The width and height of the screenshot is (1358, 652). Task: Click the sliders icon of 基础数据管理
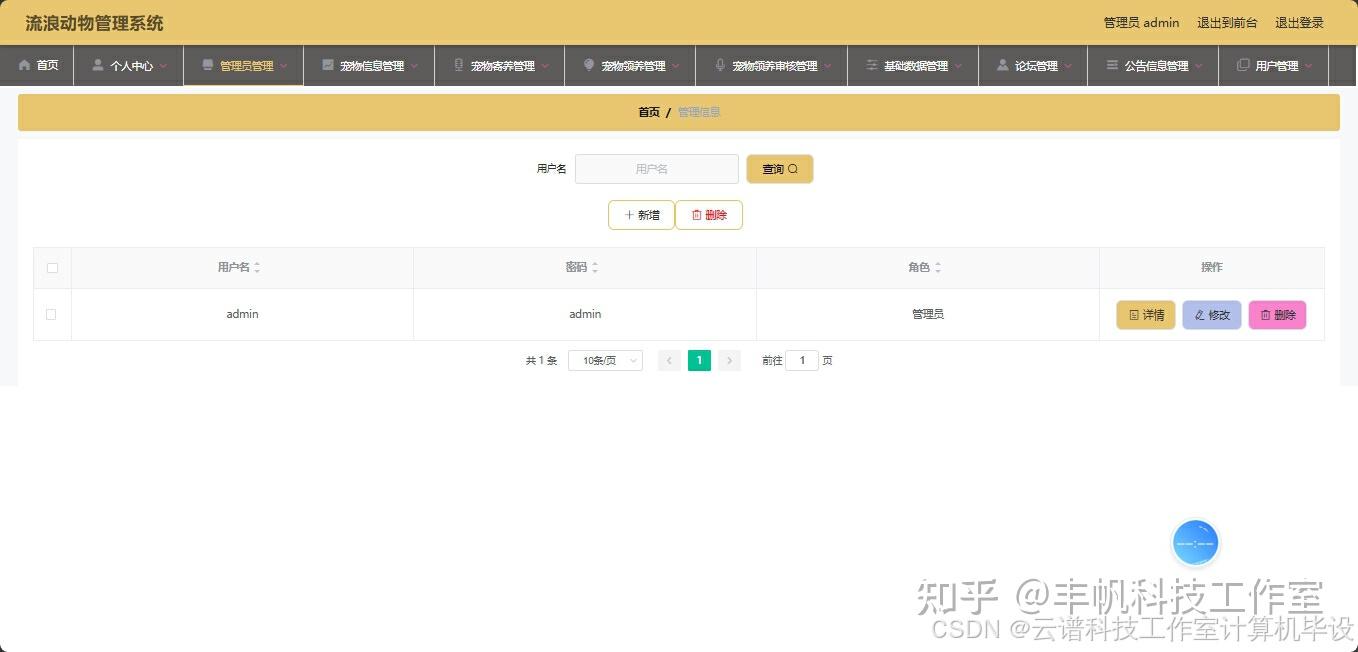coord(872,65)
